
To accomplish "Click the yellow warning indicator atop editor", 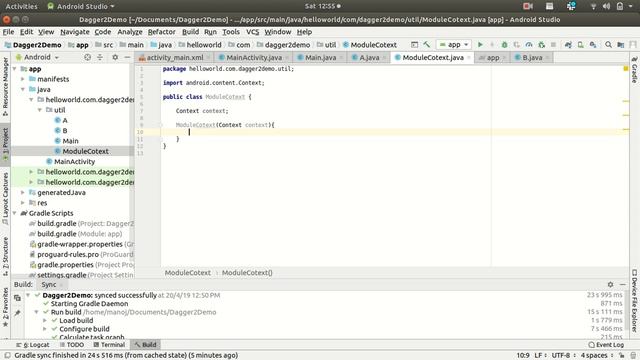I will (626, 69).
